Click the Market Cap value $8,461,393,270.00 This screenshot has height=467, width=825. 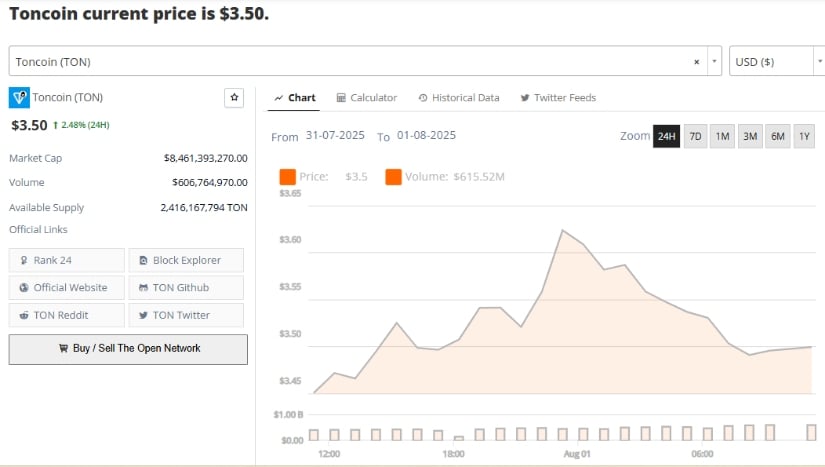(x=206, y=158)
